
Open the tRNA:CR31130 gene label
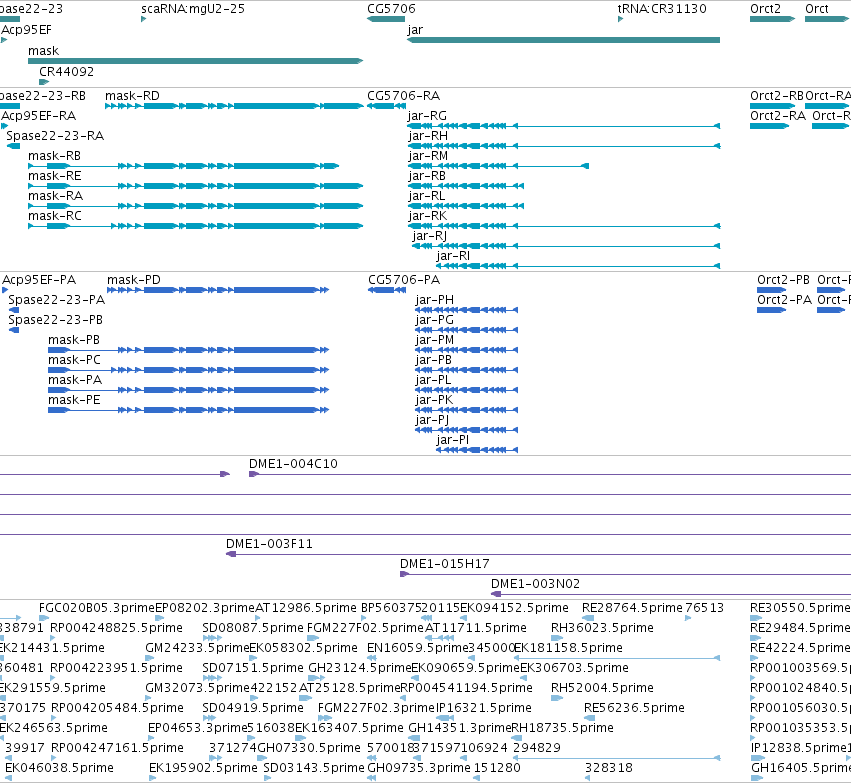tap(662, 9)
